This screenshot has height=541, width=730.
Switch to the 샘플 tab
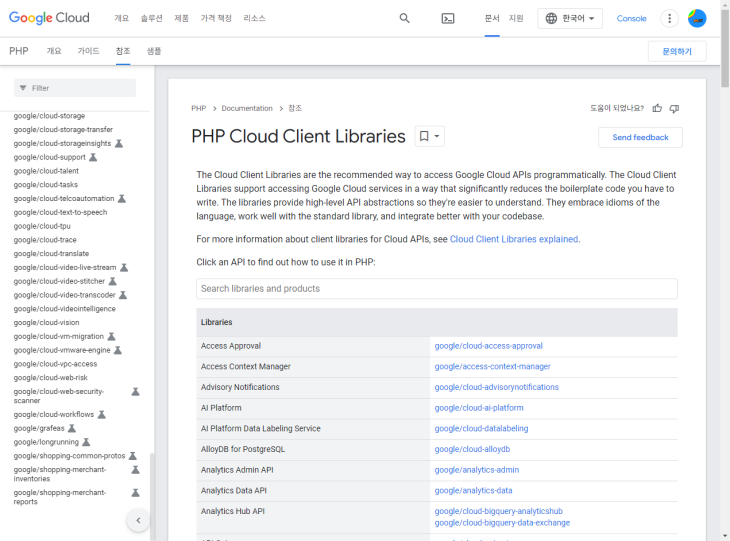point(154,51)
